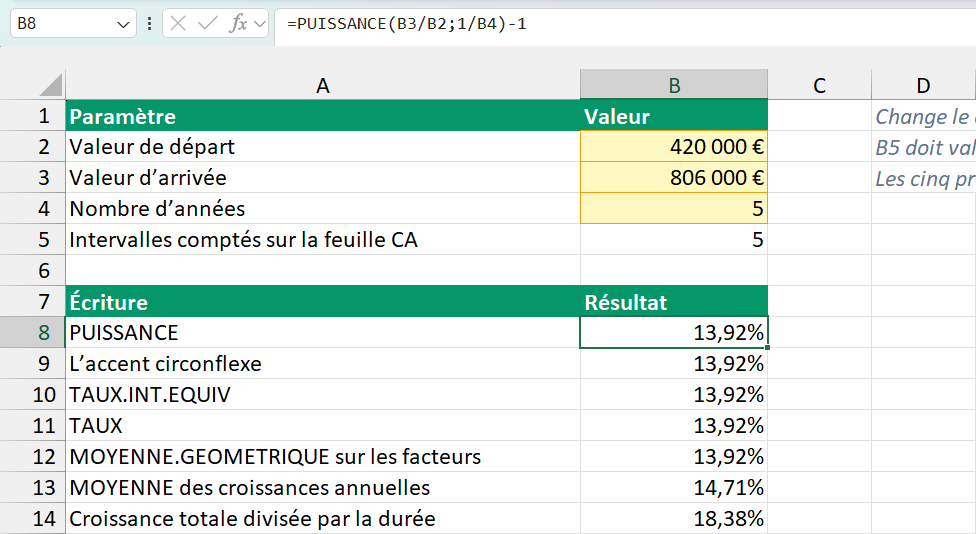Click the fill handle of cell B8
Image resolution: width=976 pixels, height=534 pixels.
coord(767,347)
